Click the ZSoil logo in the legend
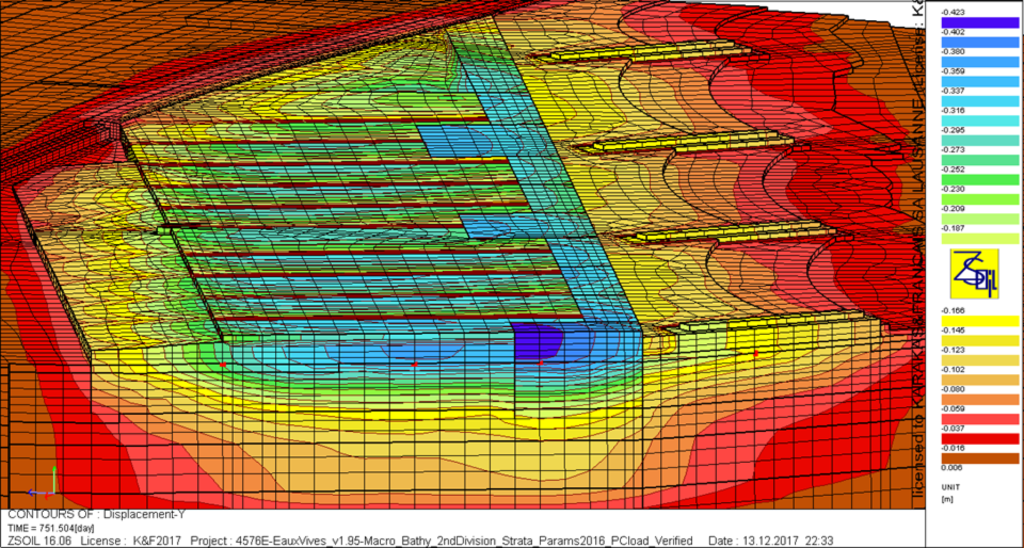The width and height of the screenshot is (1024, 548). point(975,274)
